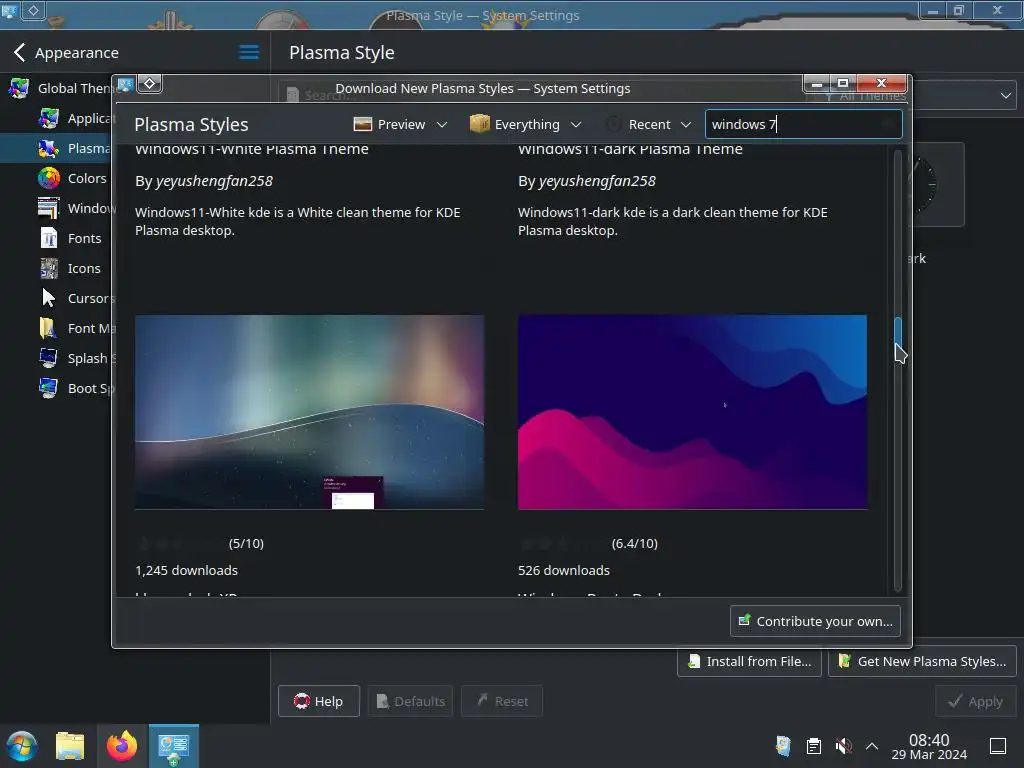Viewport: 1024px width, 768px height.
Task: Minimize the Download New Plasma Styles dialog
Action: (x=816, y=83)
